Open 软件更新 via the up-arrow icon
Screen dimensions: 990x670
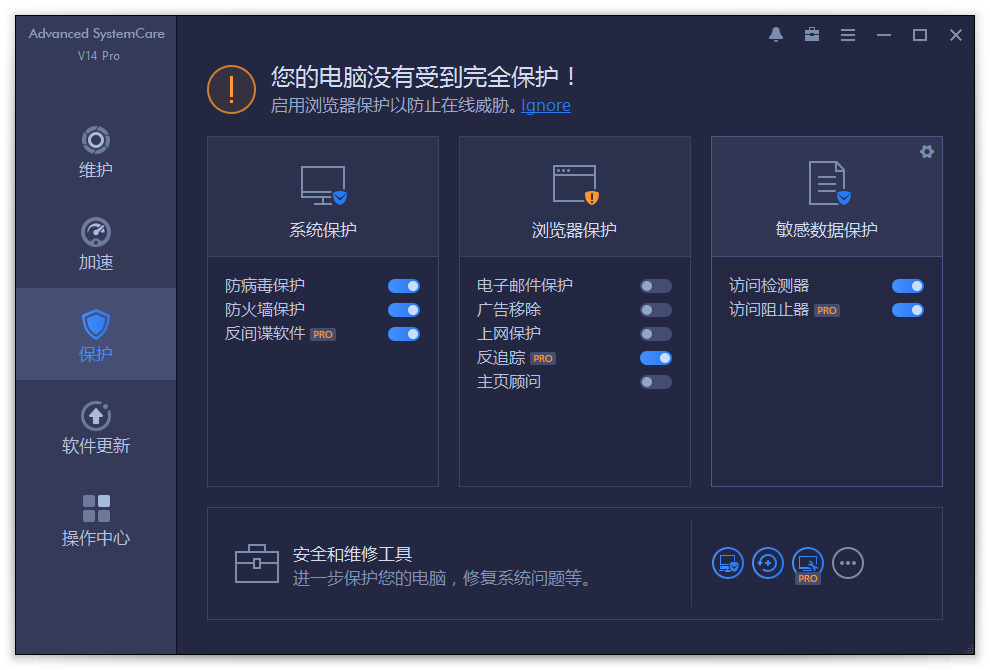tap(95, 415)
